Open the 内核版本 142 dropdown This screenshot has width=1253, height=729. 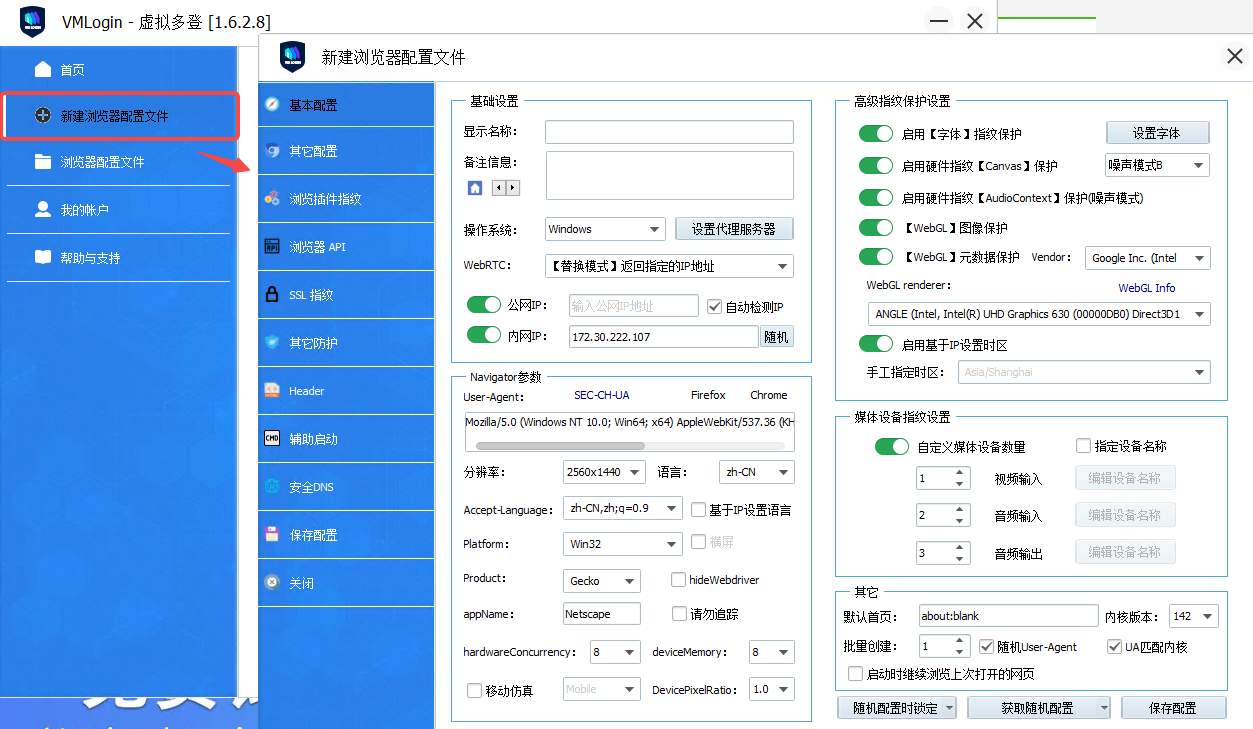(1194, 616)
